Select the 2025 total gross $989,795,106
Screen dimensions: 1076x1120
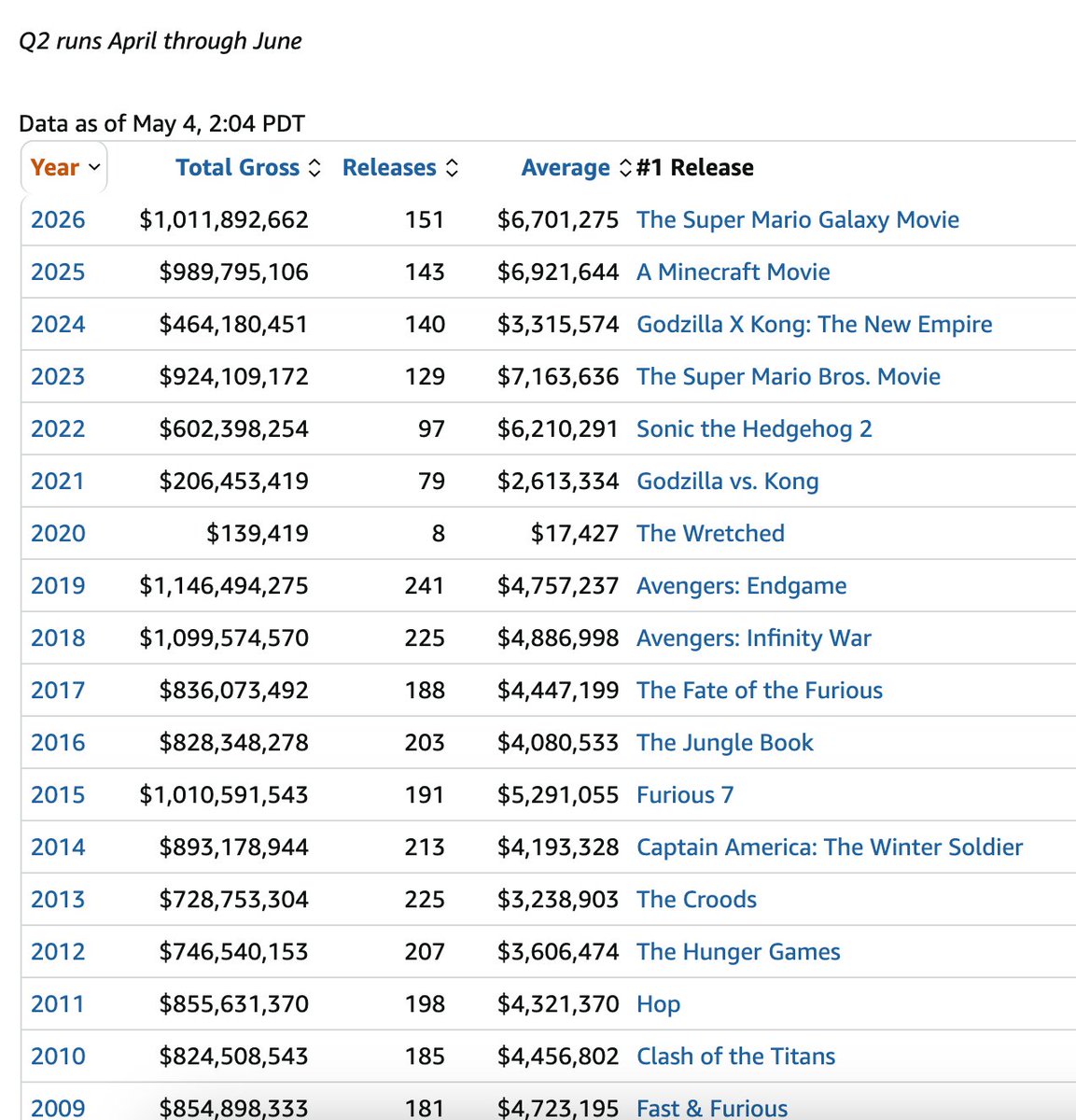point(234,273)
